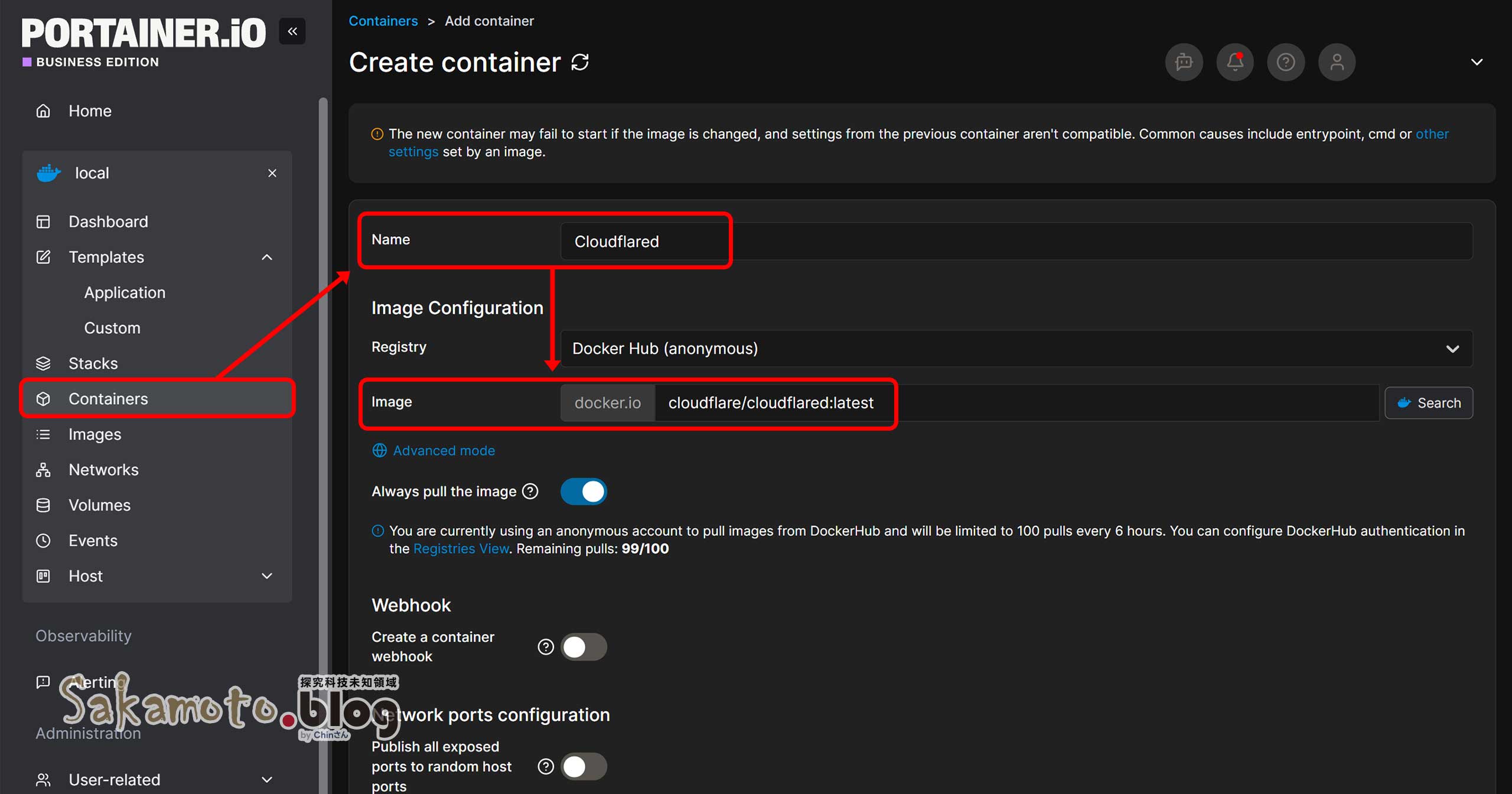The height and width of the screenshot is (794, 1512).
Task: Open the help question-mark icon in header
Action: pyautogui.click(x=1286, y=62)
